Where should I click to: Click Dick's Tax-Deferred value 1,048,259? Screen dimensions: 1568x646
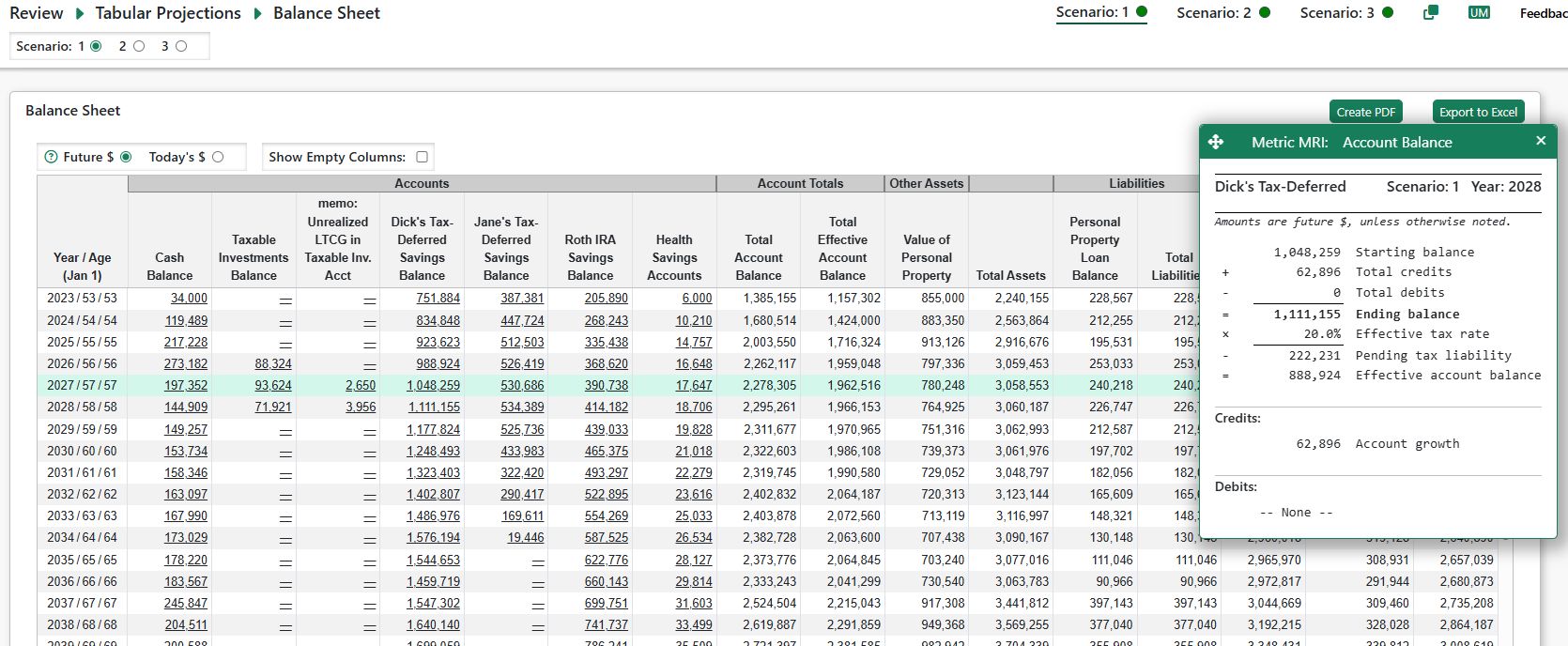pos(433,385)
